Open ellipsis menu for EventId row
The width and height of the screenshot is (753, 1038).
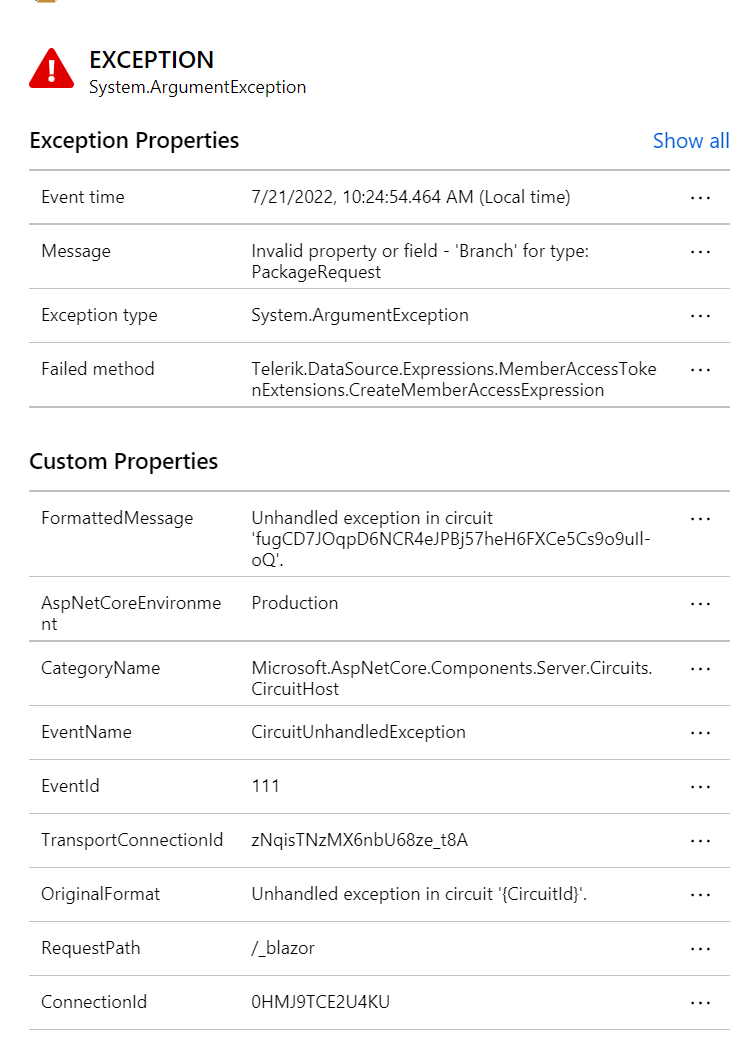[x=700, y=787]
